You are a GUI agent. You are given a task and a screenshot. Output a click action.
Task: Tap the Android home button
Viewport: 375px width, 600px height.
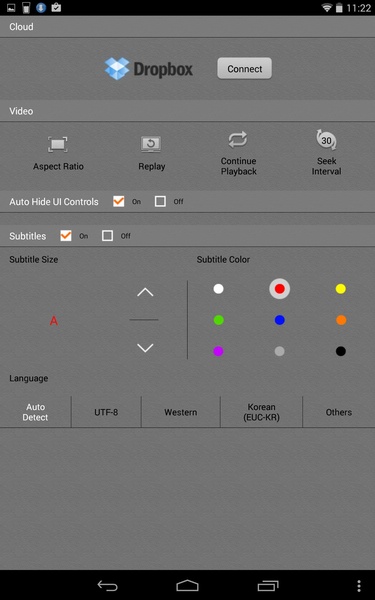[x=188, y=585]
